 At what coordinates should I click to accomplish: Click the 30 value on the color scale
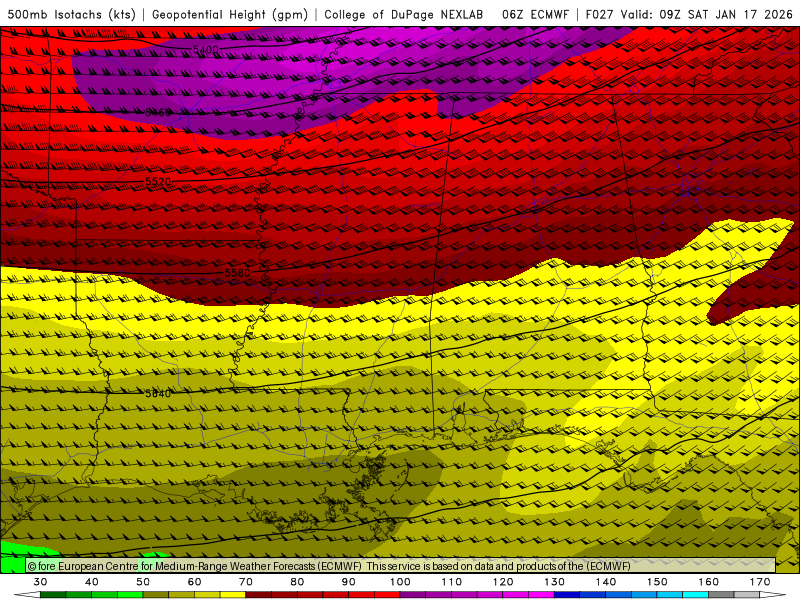[x=40, y=582]
